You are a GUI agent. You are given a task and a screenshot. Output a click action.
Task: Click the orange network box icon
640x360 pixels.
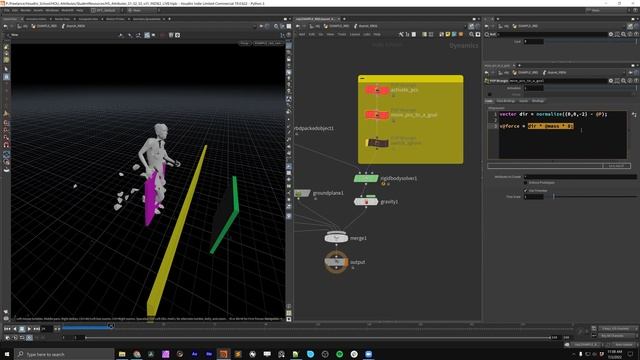(x=461, y=35)
